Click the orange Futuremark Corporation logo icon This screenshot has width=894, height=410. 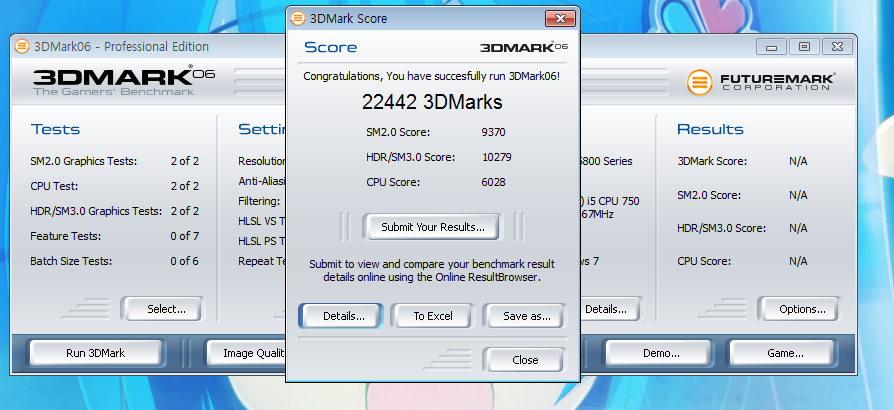point(699,82)
